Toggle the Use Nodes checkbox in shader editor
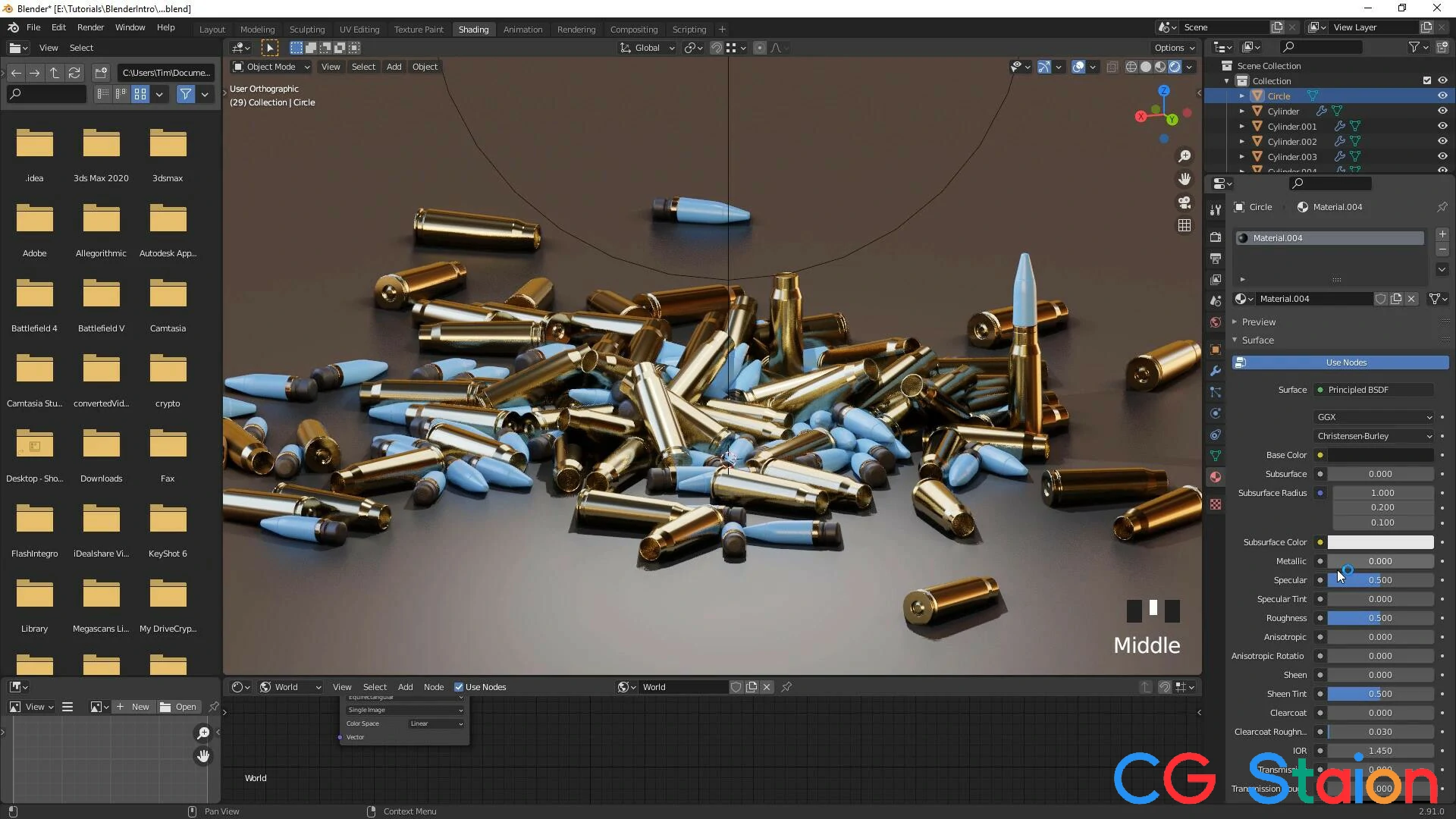 (460, 687)
